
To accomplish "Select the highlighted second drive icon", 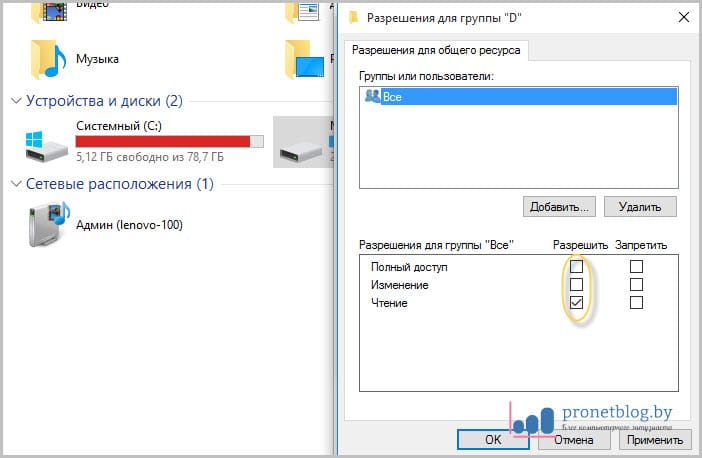I will (301, 145).
